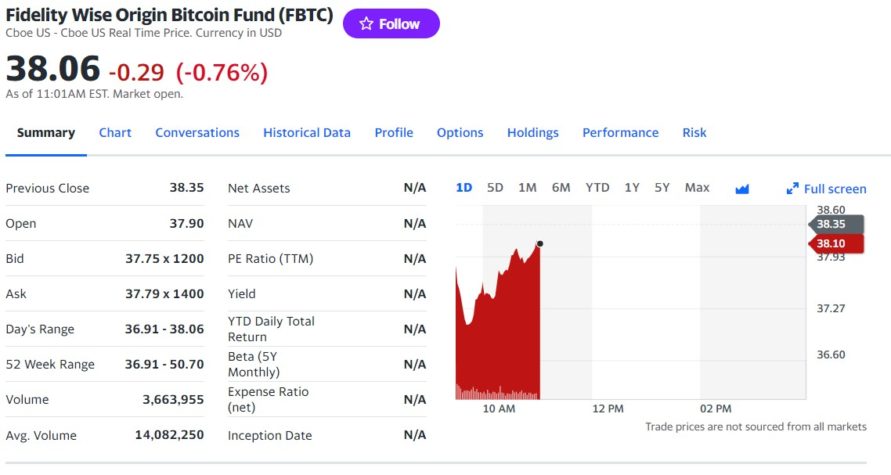Choose the 1Y chart range
Image resolution: width=891 pixels, height=475 pixels.
click(632, 188)
